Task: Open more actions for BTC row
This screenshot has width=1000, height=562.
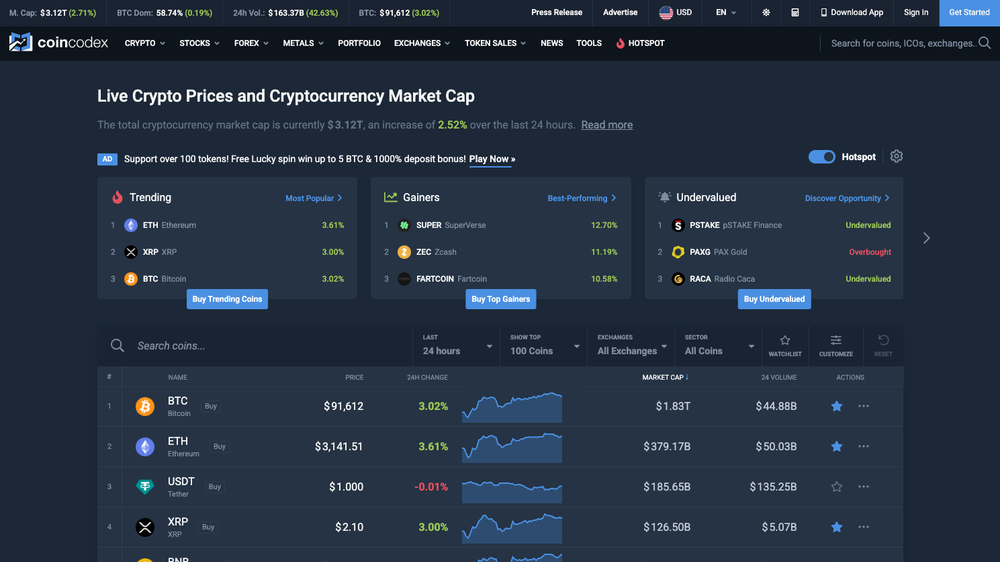Action: pos(864,406)
